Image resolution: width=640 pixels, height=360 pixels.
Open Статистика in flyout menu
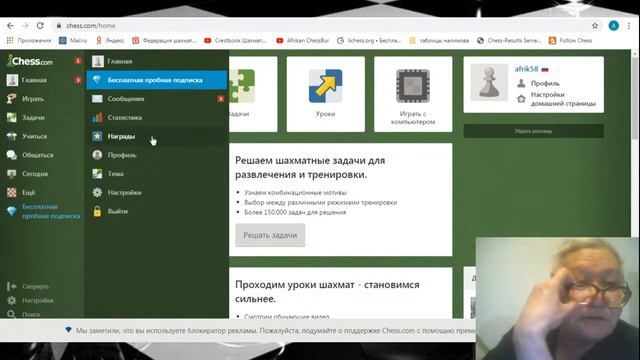[157, 118]
